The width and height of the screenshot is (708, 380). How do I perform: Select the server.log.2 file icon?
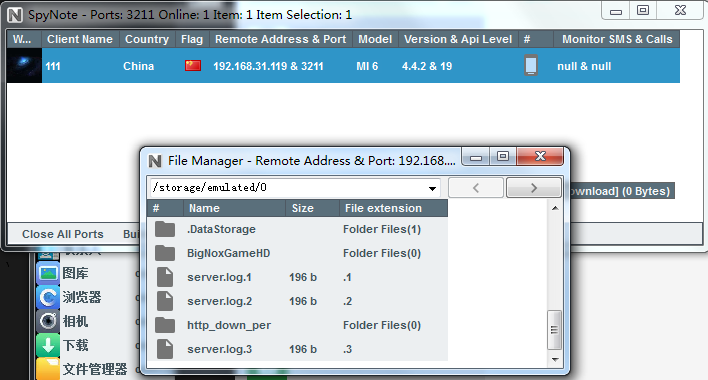click(x=165, y=301)
